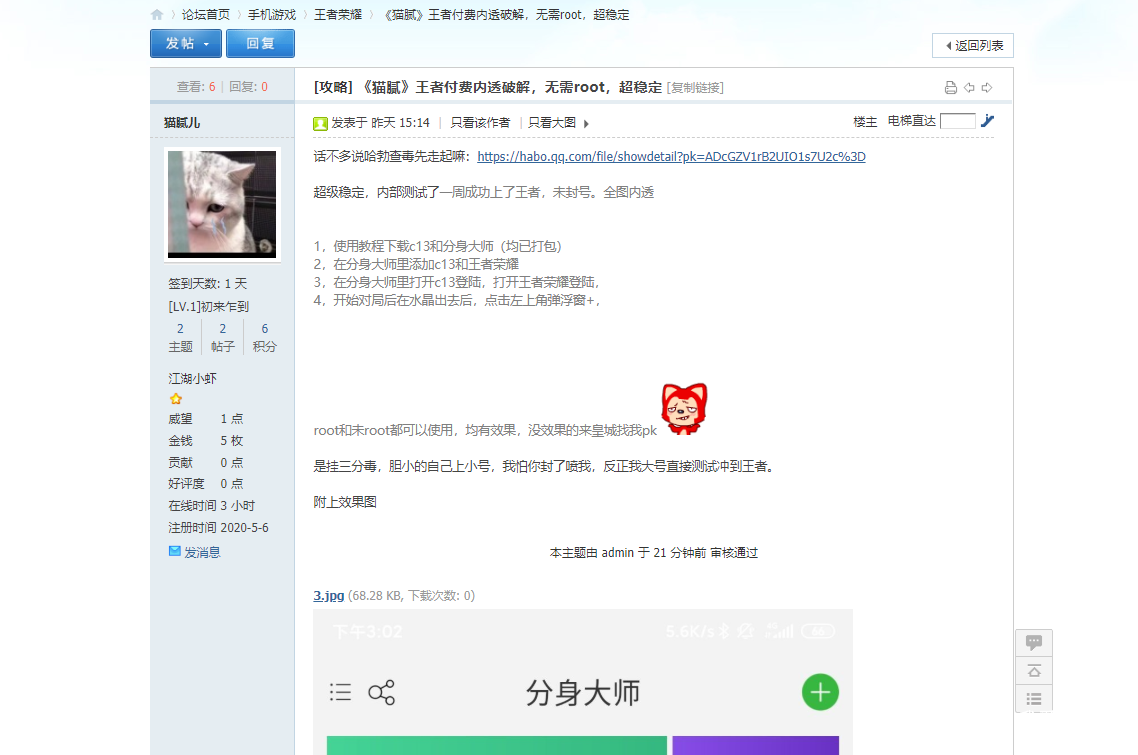Click the envelope send message icon

(175, 551)
